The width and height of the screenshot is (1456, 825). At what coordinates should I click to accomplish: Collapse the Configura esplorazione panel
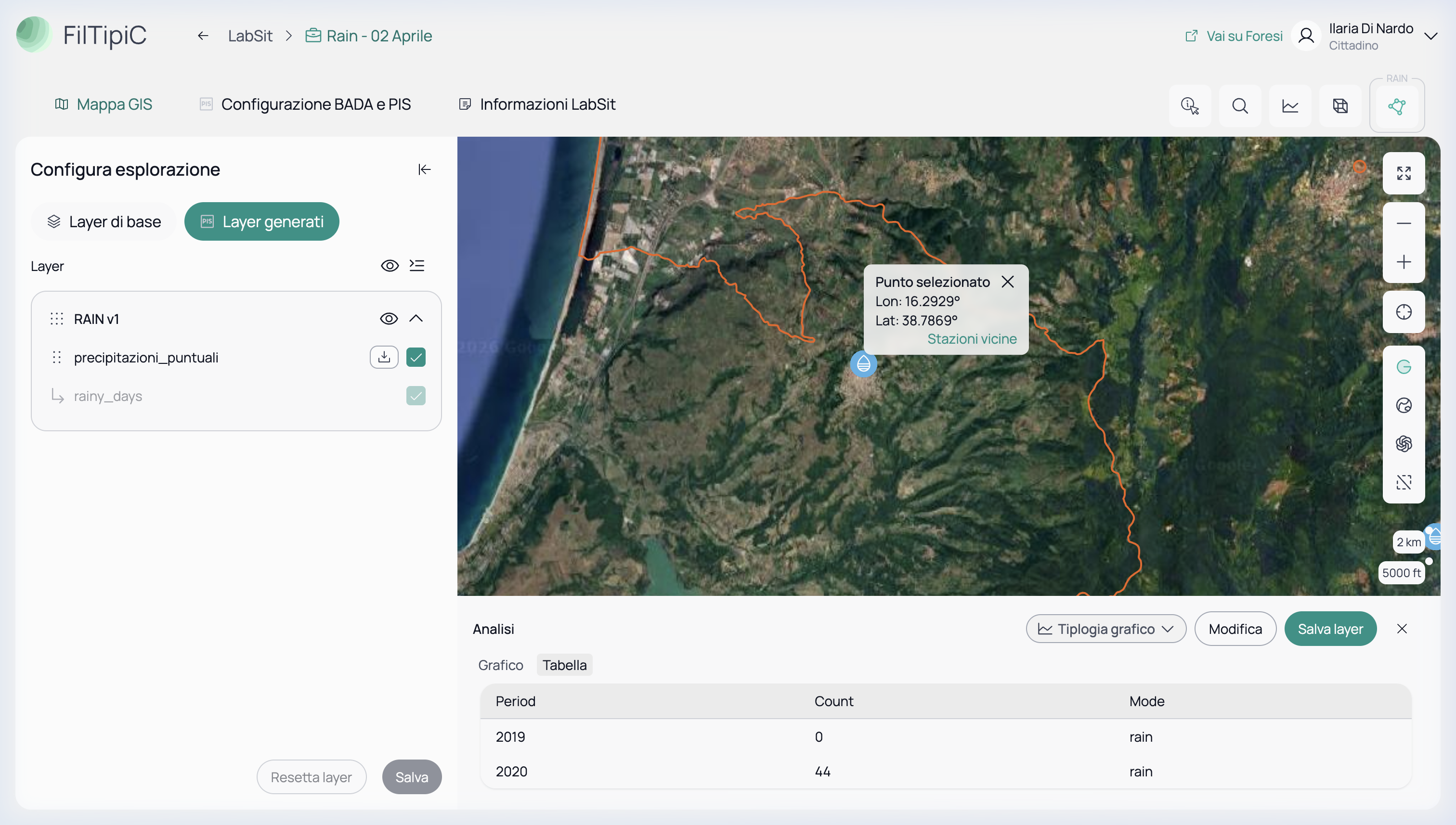425,169
